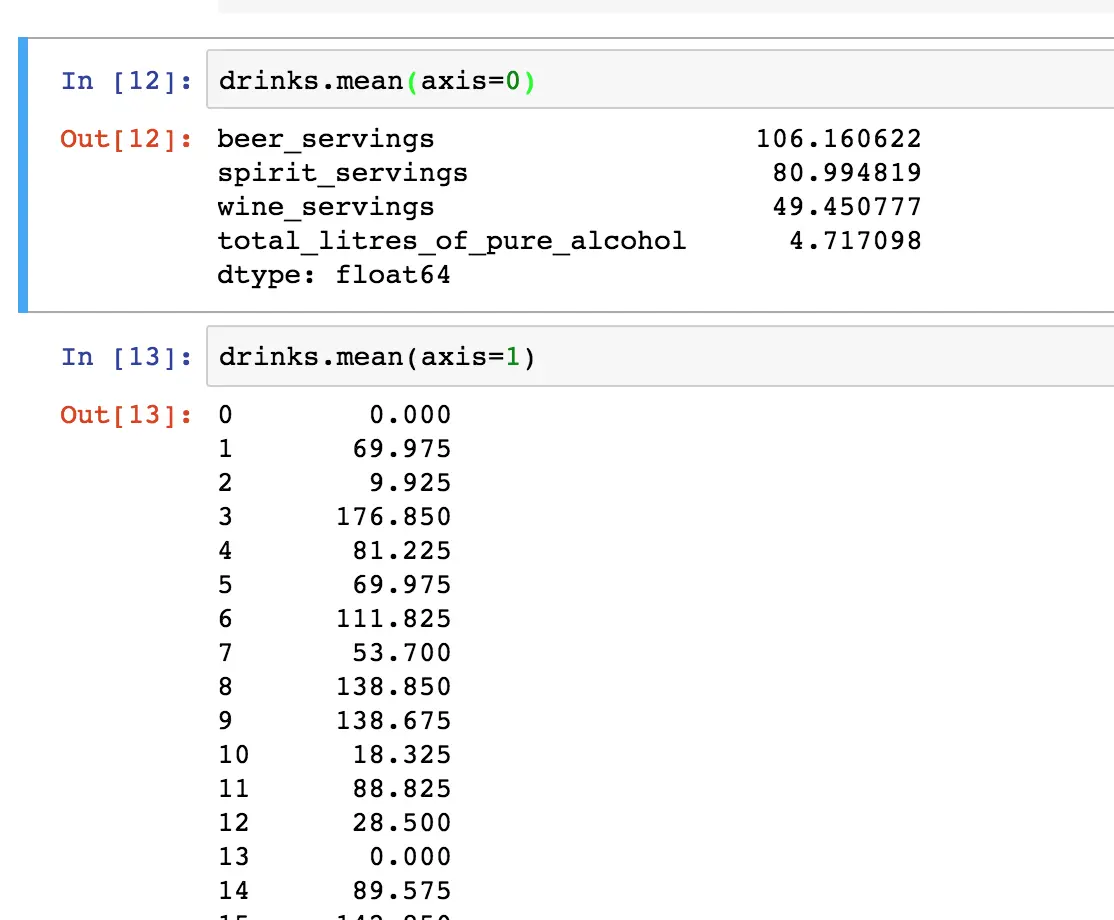The image size is (1114, 920).
Task: Click the value 49.450777
Action: tap(848, 207)
